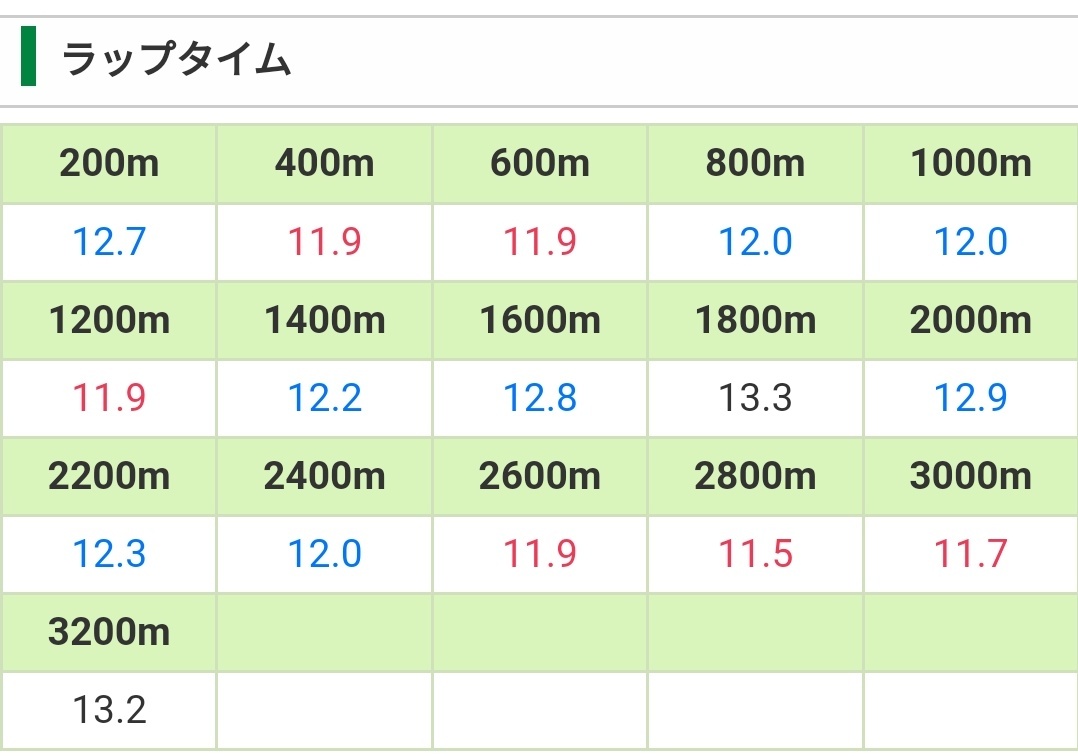Select the 12.8 value under 1600m

[540, 397]
